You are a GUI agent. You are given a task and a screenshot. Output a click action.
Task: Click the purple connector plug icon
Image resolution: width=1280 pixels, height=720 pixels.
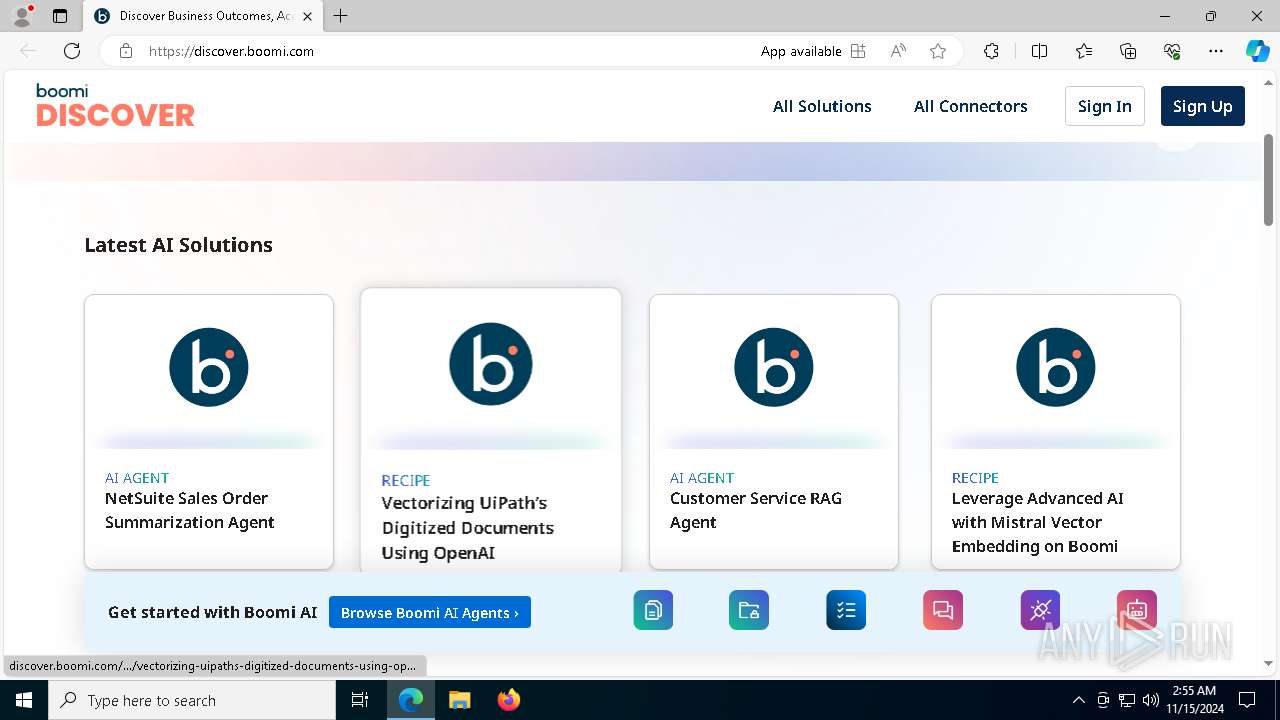(1040, 610)
